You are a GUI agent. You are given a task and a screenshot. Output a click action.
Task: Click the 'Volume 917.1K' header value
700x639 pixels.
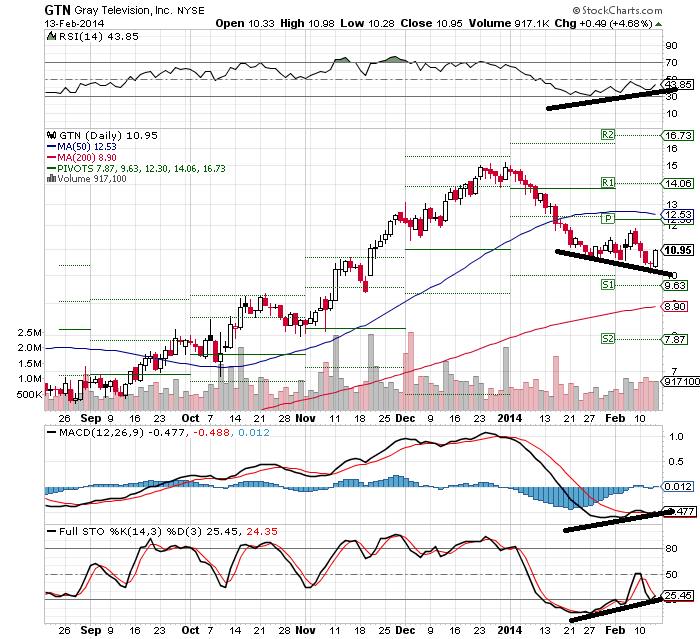(509, 23)
